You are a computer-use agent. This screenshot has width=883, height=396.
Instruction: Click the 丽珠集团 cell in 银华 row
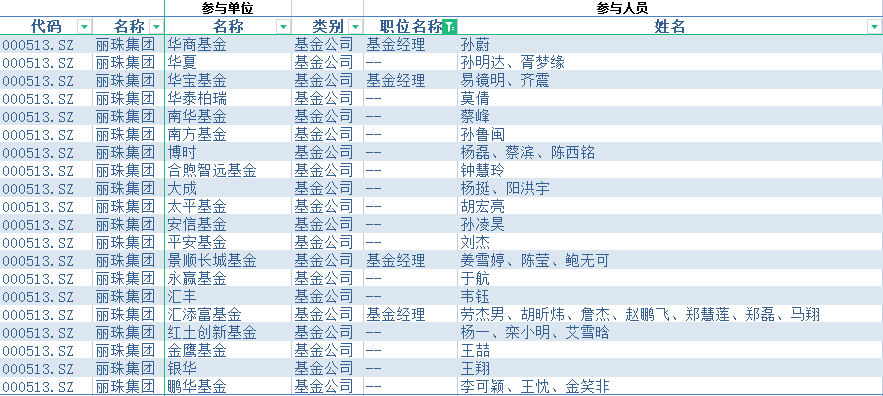[x=128, y=368]
